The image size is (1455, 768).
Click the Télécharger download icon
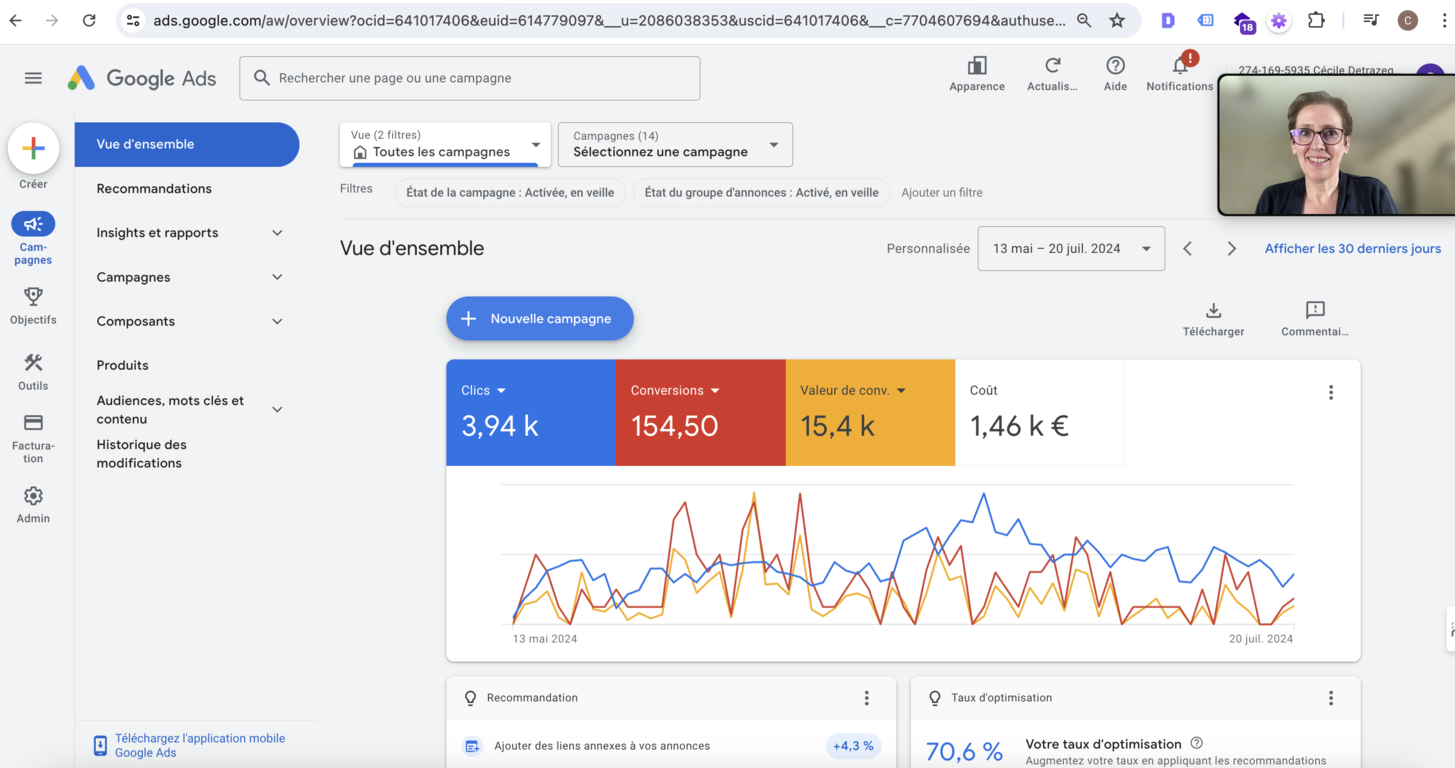[1213, 310]
